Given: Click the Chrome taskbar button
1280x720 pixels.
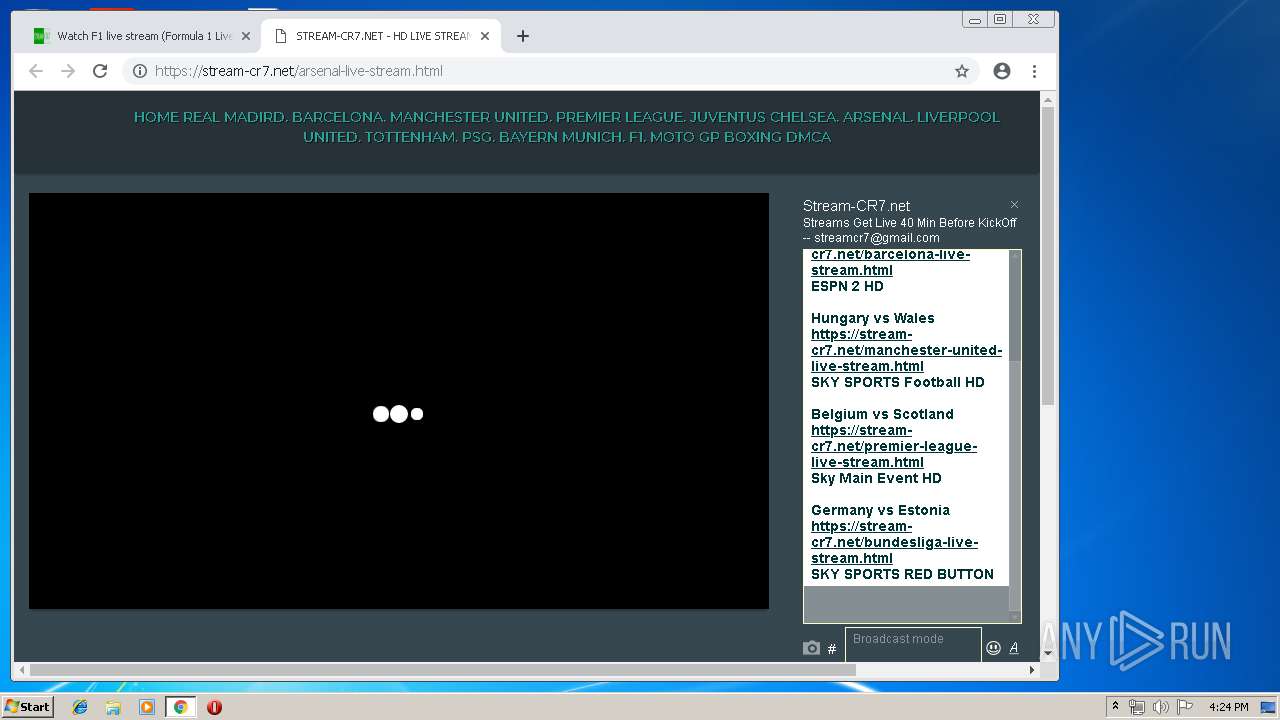Looking at the screenshot, I should point(181,707).
